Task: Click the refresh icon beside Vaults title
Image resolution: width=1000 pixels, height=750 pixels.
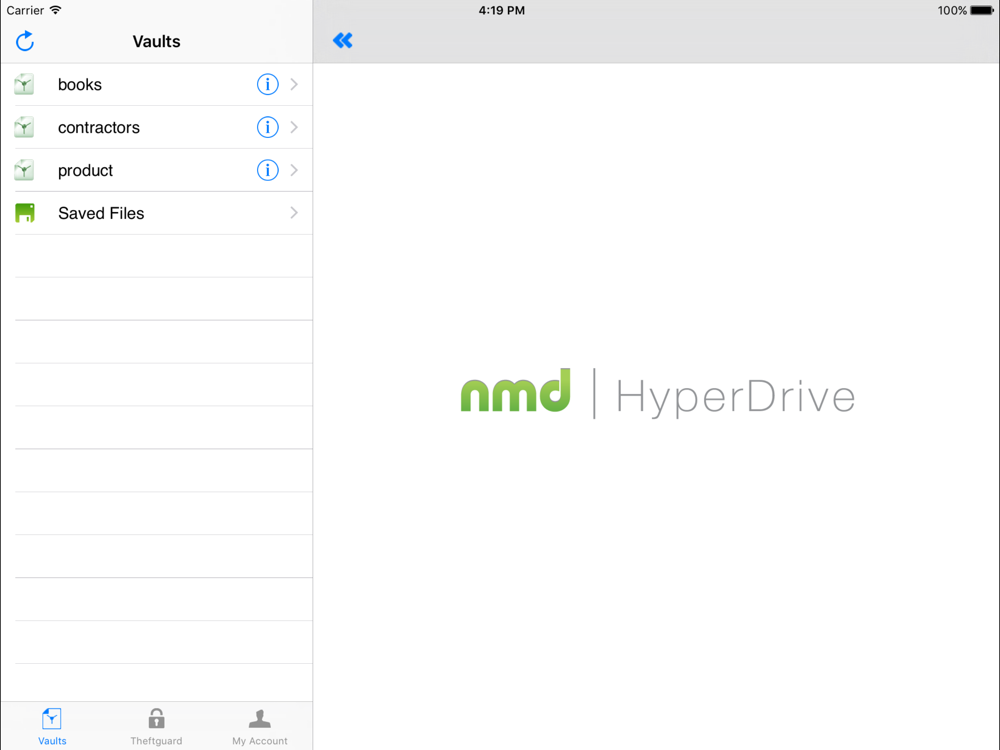Action: click(25, 41)
